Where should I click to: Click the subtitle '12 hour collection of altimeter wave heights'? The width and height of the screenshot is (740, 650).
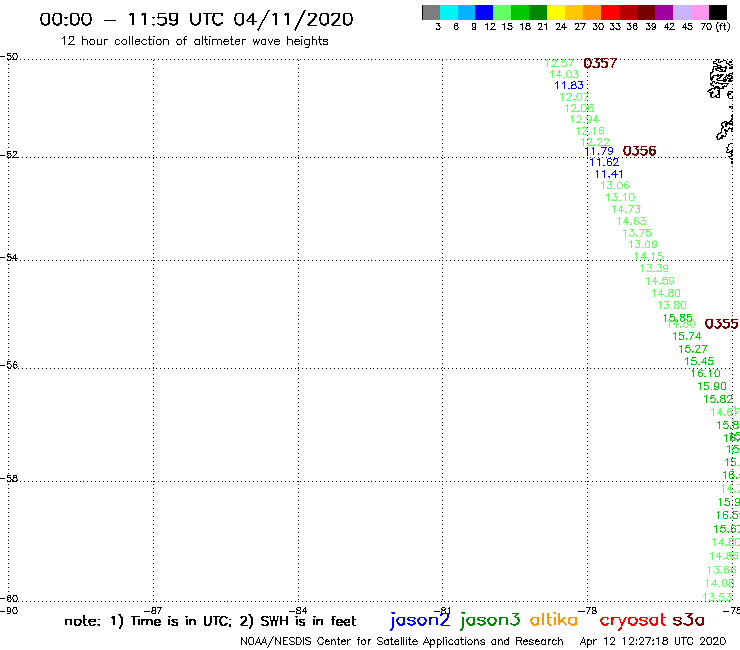(194, 41)
